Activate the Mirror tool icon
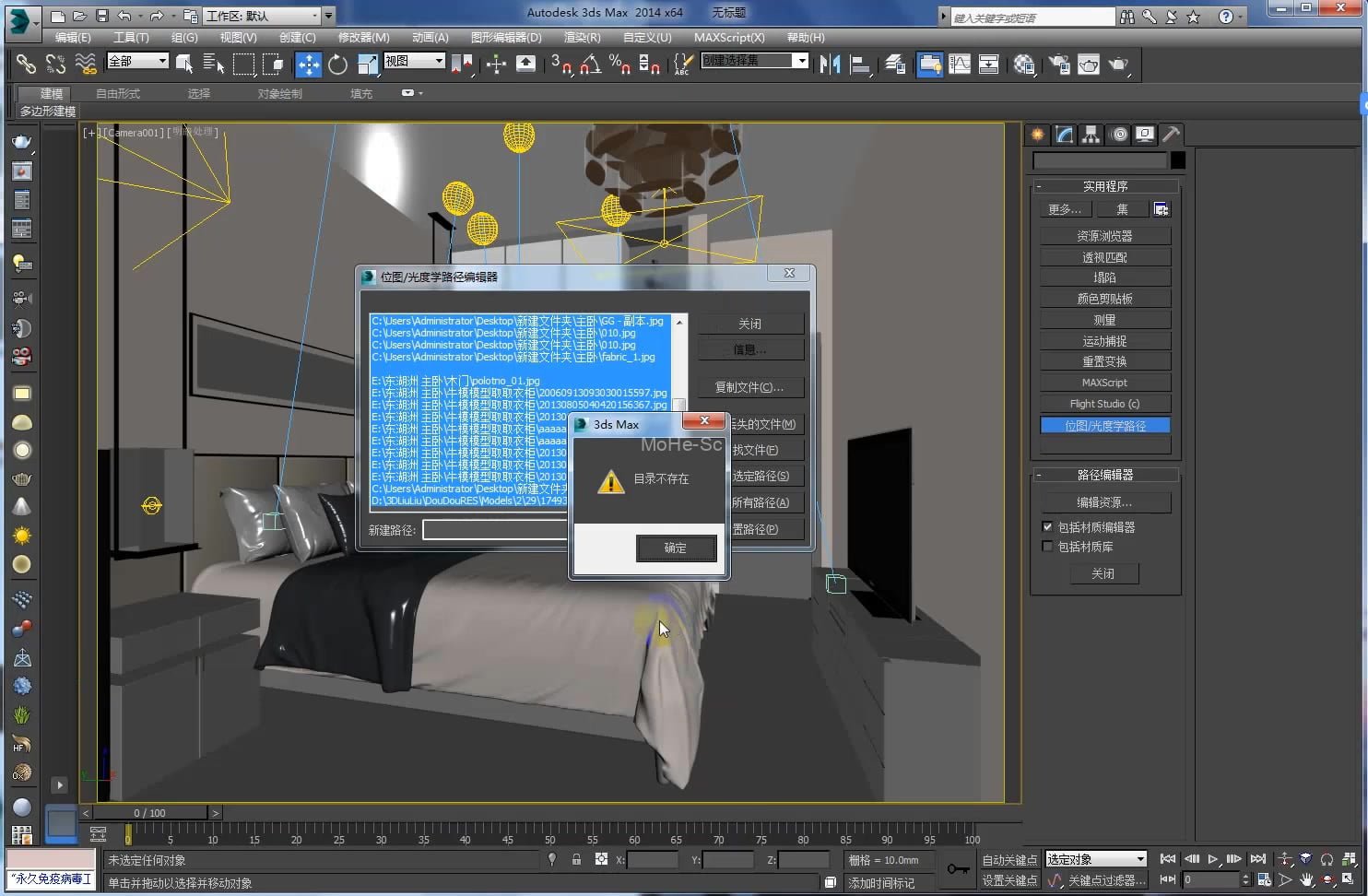This screenshot has width=1368, height=896. pyautogui.click(x=830, y=64)
